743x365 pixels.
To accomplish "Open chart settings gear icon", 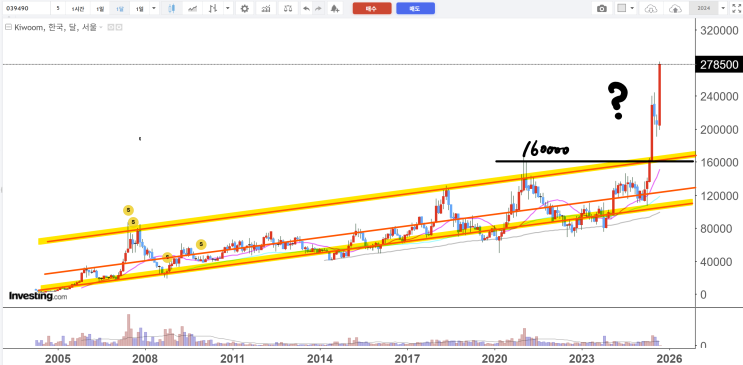I will click(x=245, y=9).
